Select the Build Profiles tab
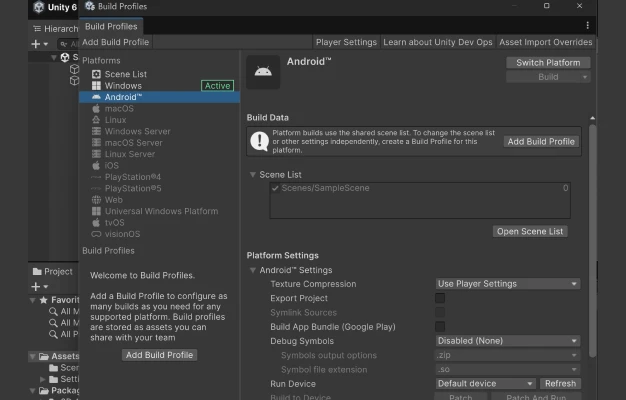 click(111, 26)
